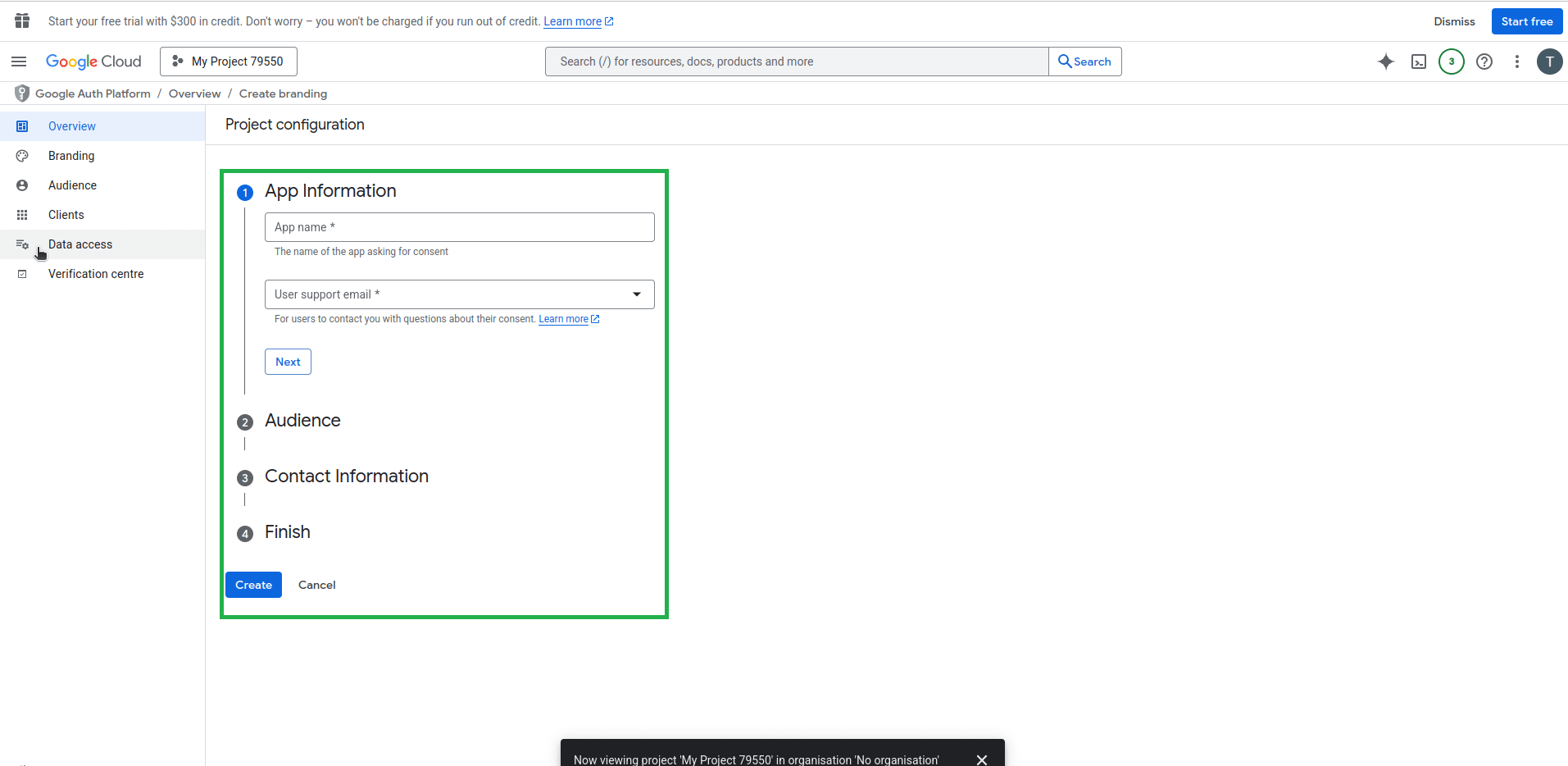Select Branding in the sidebar
Image resolution: width=1568 pixels, height=766 pixels.
coord(71,156)
